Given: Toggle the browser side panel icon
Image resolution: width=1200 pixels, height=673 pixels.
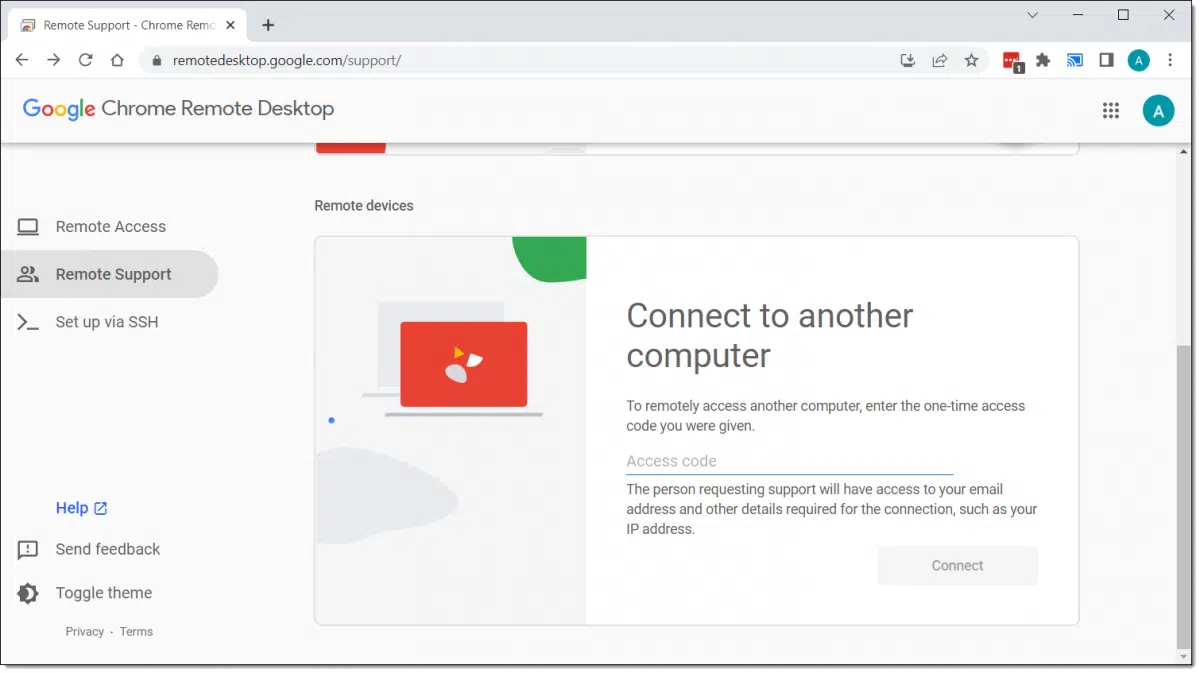Looking at the screenshot, I should coord(1106,60).
